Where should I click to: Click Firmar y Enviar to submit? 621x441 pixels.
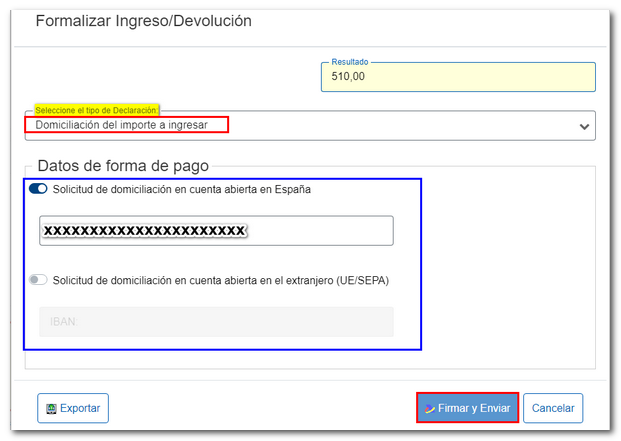pos(467,408)
